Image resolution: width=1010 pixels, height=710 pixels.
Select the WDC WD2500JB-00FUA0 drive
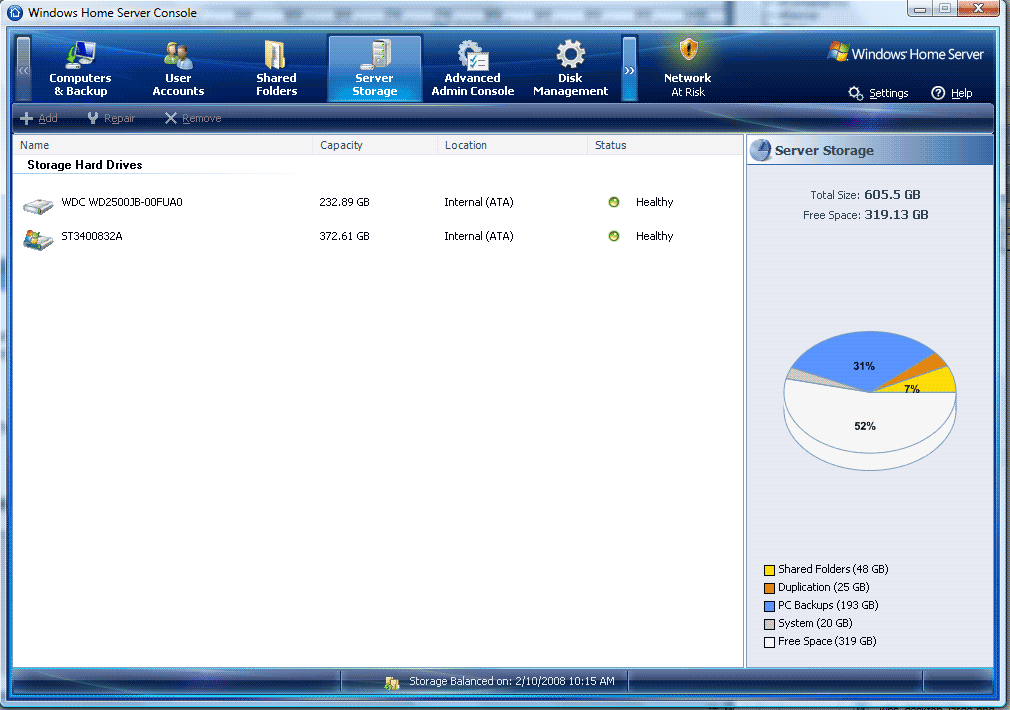click(x=377, y=203)
